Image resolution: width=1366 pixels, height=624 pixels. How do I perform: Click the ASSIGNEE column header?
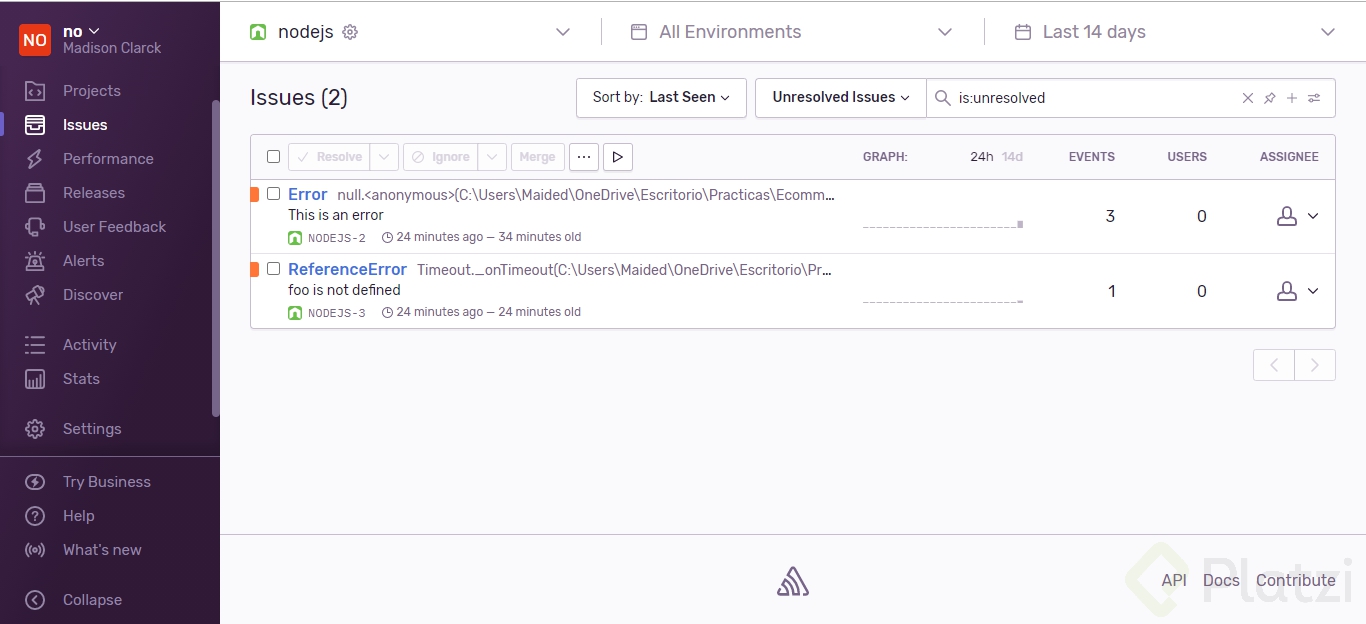tap(1289, 157)
